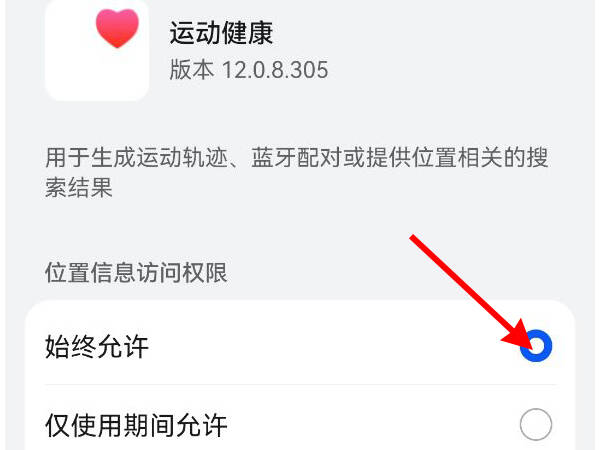This screenshot has height=450, width=600.
Task: Select the 仅使用期间允许 radio button
Action: pos(536,424)
